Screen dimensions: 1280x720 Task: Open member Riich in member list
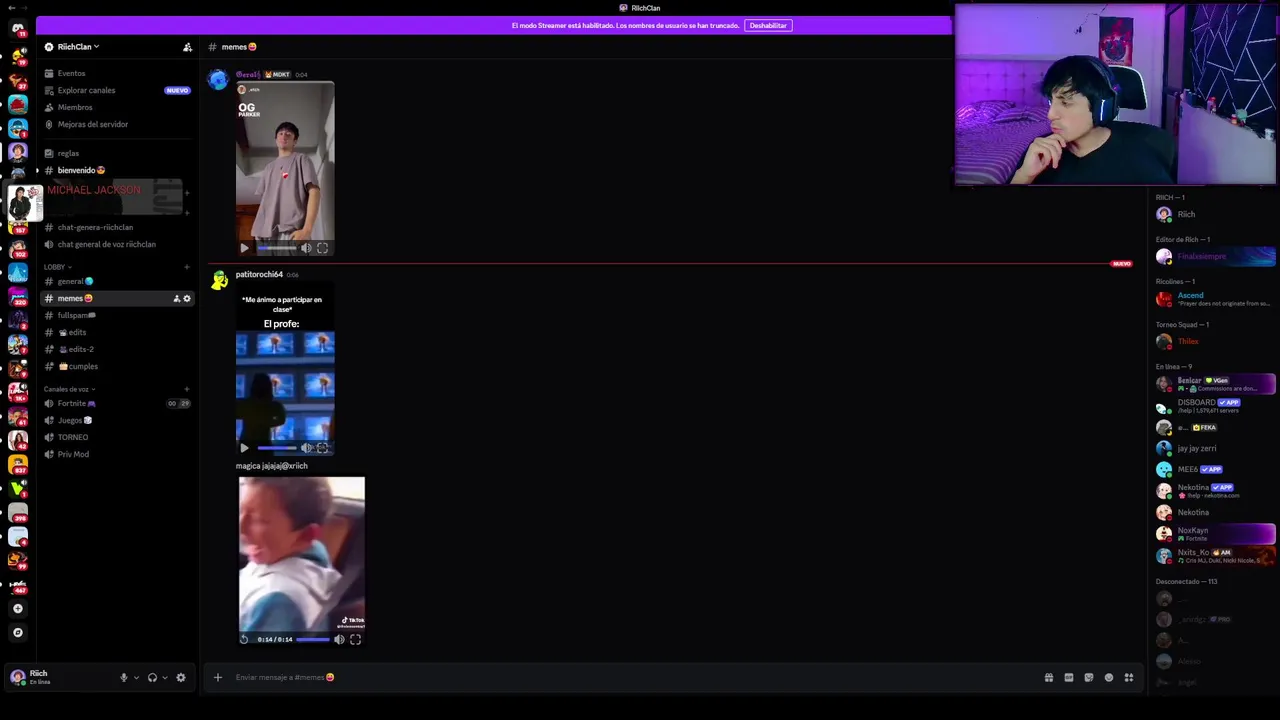1215,214
